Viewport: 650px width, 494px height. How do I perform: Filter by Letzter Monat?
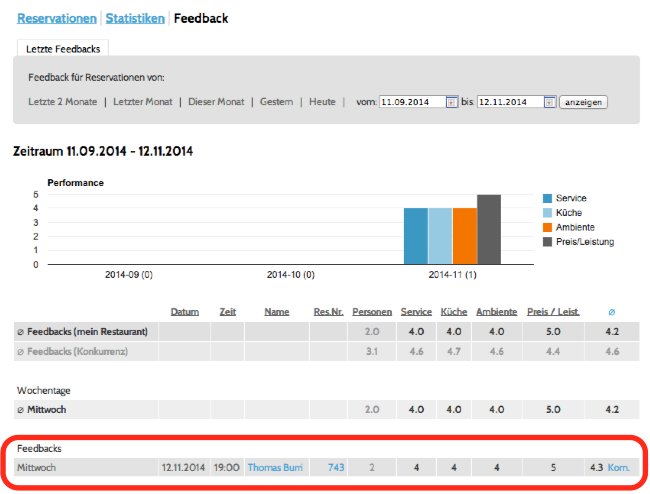point(143,102)
